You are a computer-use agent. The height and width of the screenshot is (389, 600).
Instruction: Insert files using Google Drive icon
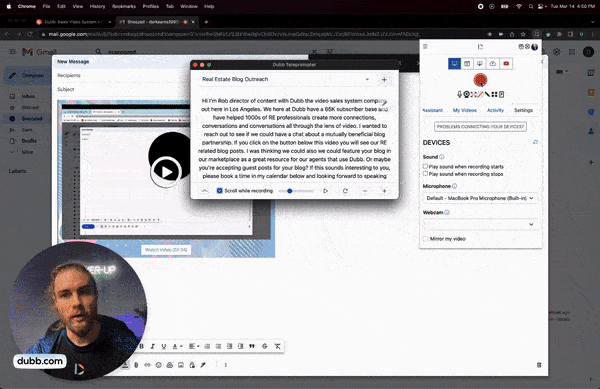170,365
